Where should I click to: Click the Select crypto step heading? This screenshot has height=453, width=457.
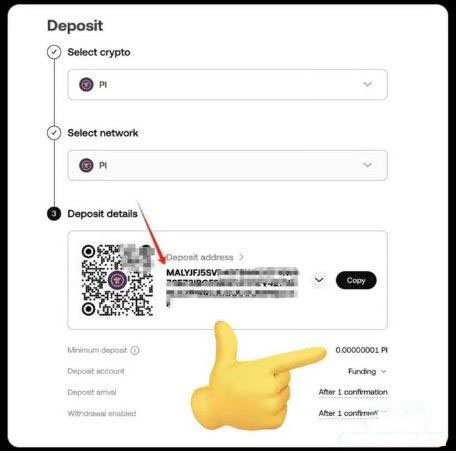point(99,52)
